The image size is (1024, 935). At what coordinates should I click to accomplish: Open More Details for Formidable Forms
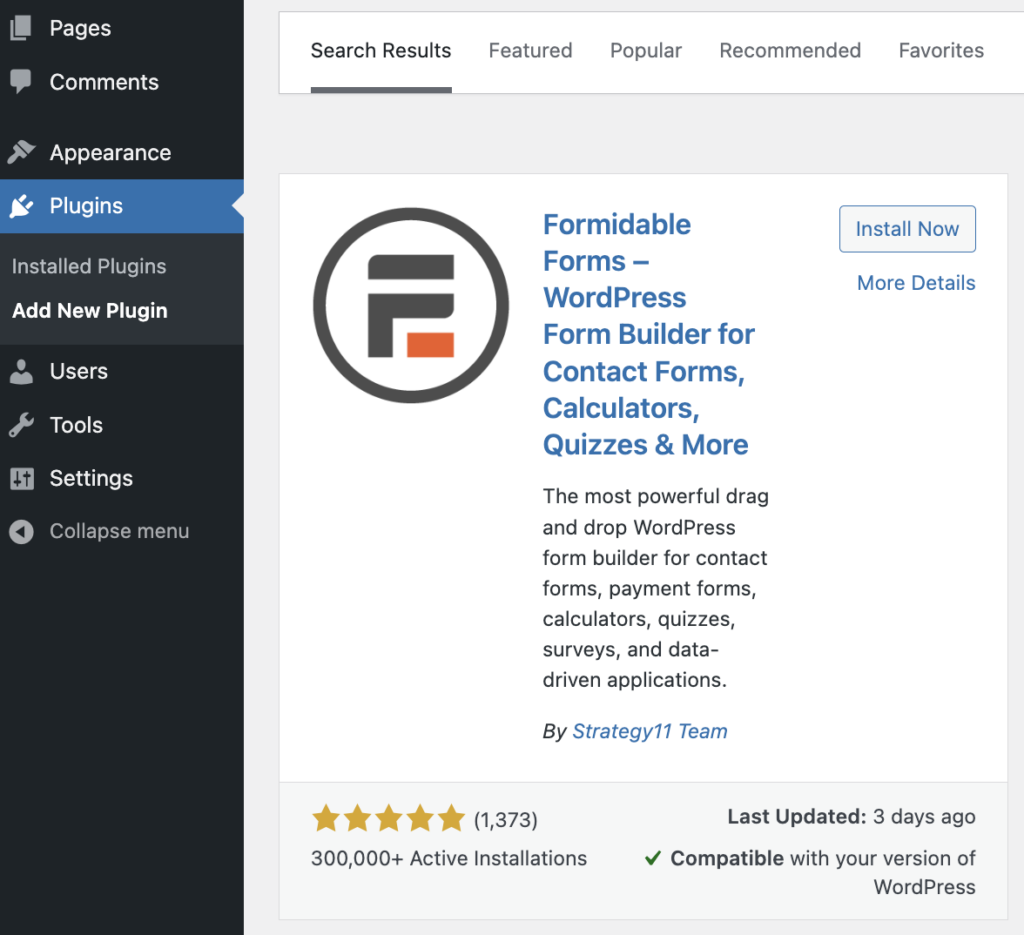coord(916,283)
